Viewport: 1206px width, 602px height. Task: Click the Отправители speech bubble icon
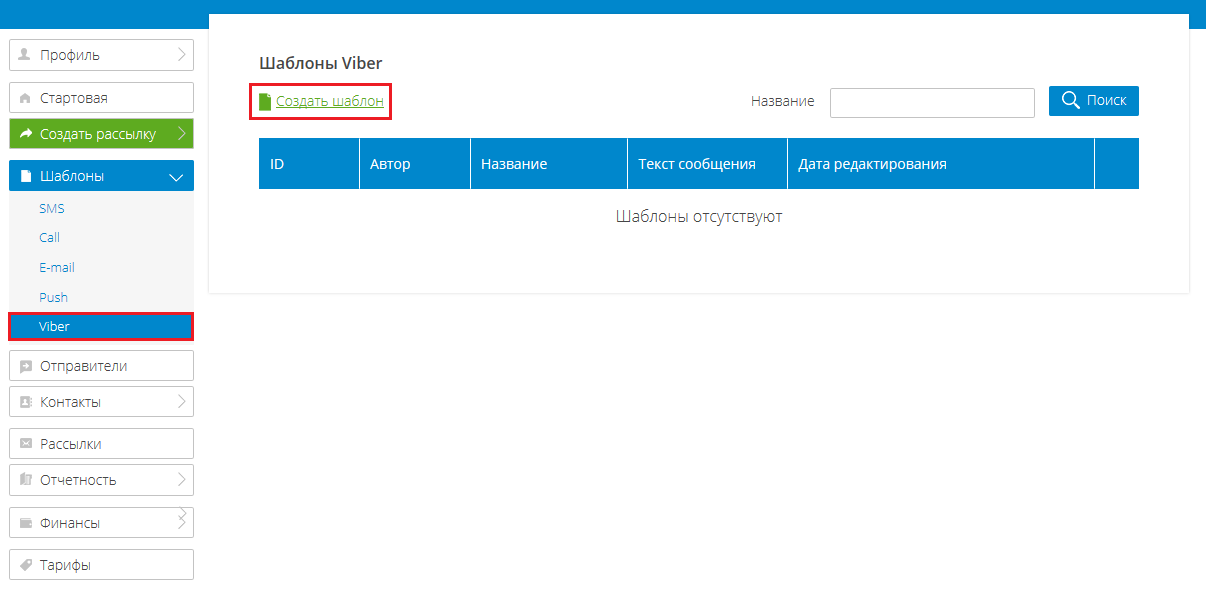tap(26, 366)
